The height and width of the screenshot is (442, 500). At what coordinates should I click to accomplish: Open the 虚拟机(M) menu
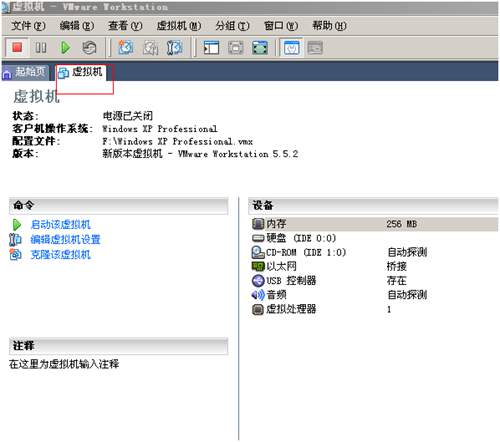pyautogui.click(x=179, y=26)
